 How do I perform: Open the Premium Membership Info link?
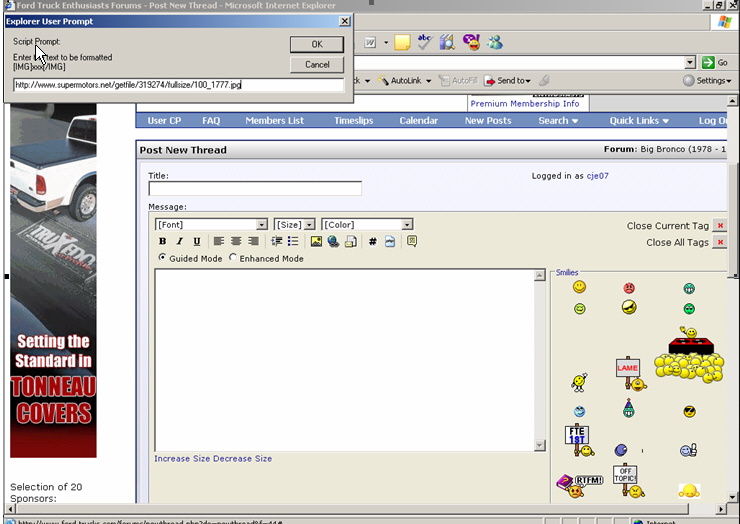coord(524,103)
